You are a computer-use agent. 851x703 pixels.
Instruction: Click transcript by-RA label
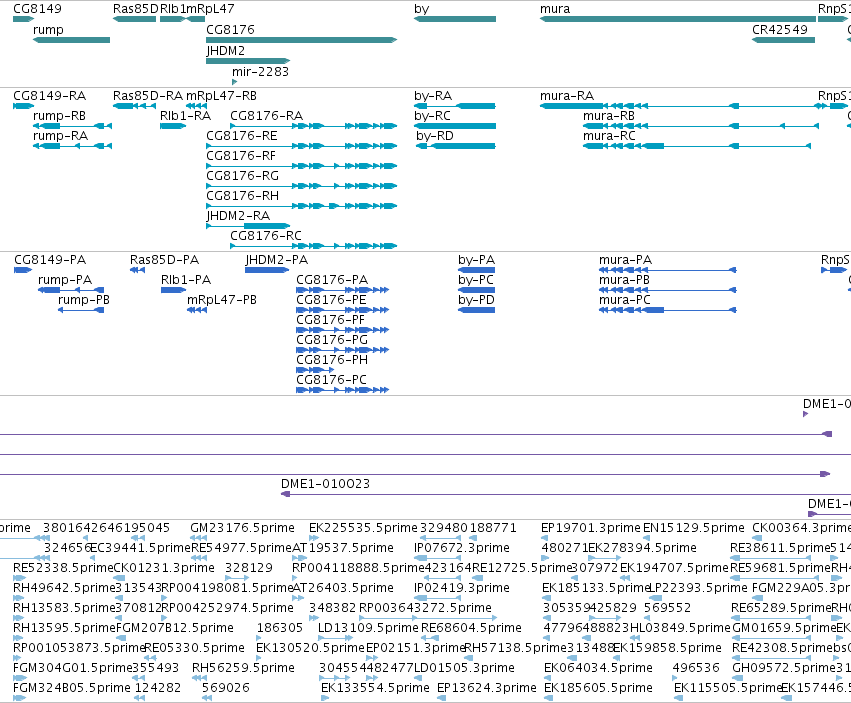(x=433, y=96)
